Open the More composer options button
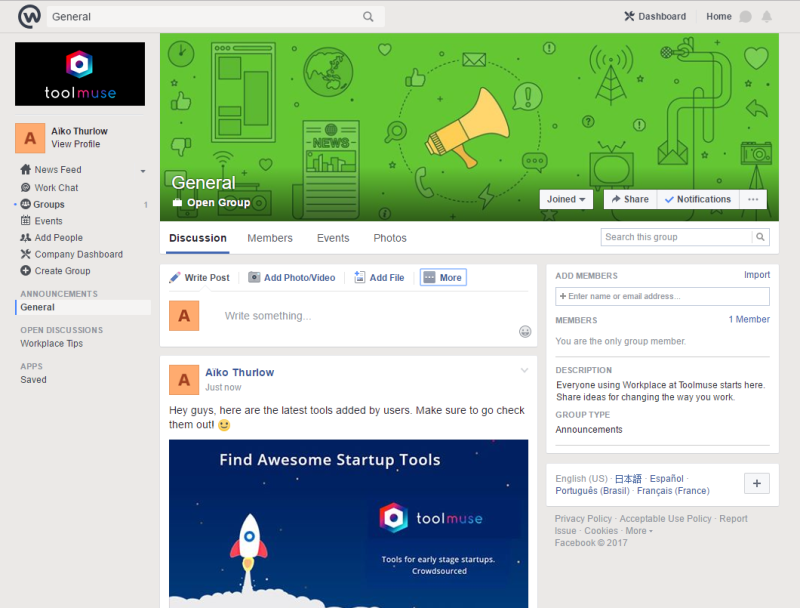 tap(443, 277)
